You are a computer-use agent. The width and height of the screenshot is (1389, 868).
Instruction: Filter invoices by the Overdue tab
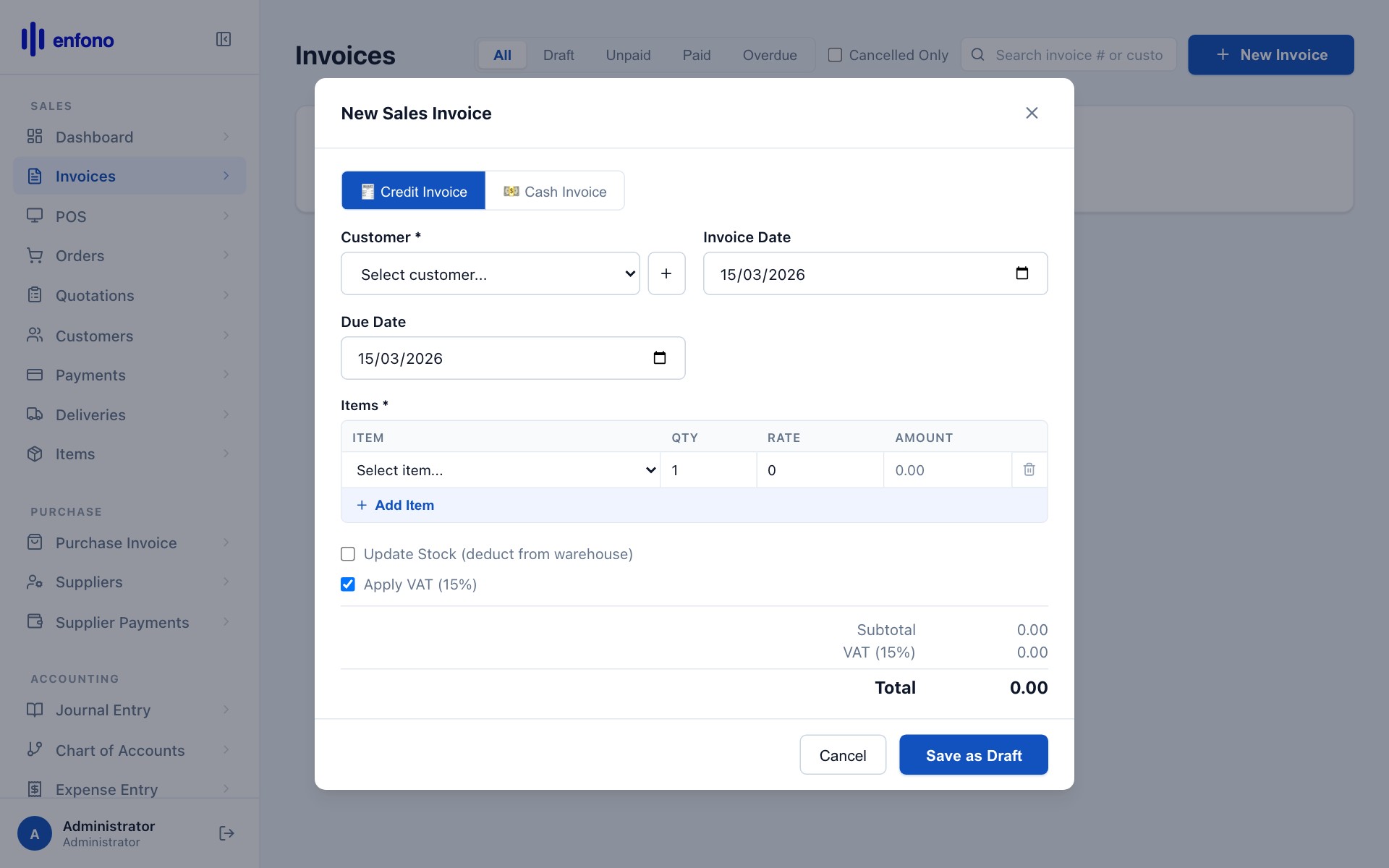click(x=769, y=54)
